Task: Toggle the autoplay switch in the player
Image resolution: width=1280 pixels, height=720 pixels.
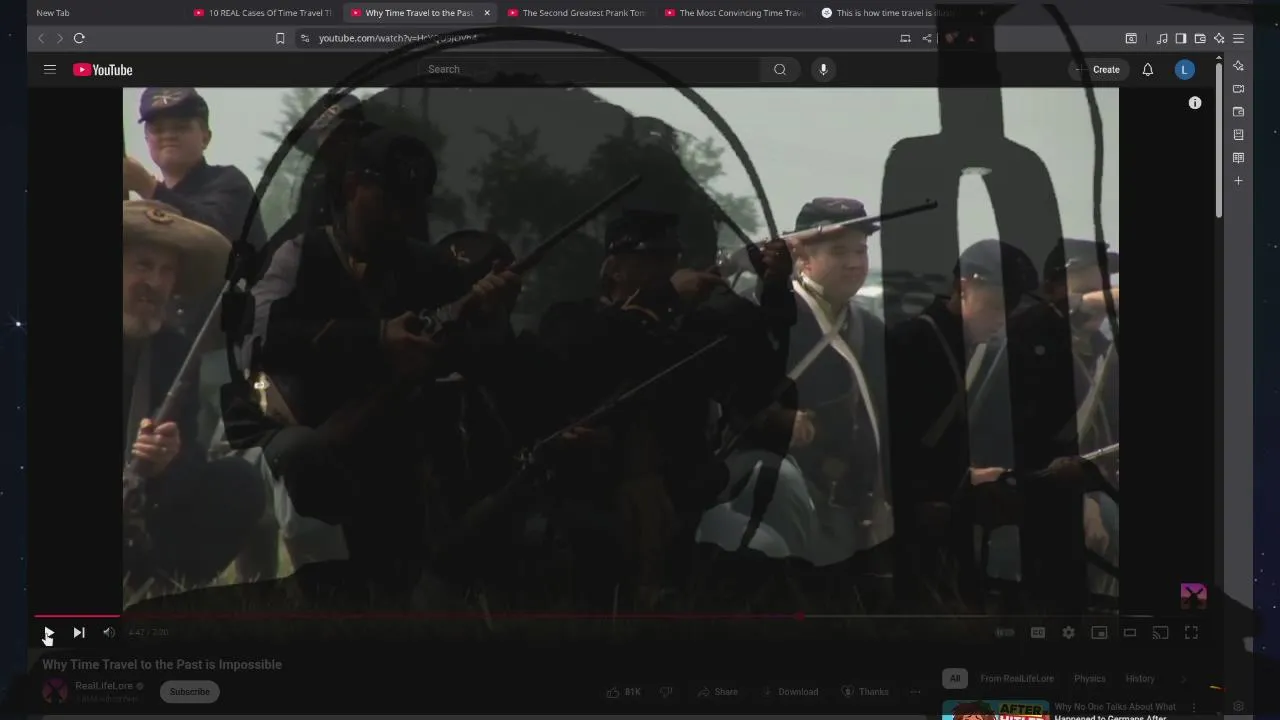Action: pos(1005,632)
